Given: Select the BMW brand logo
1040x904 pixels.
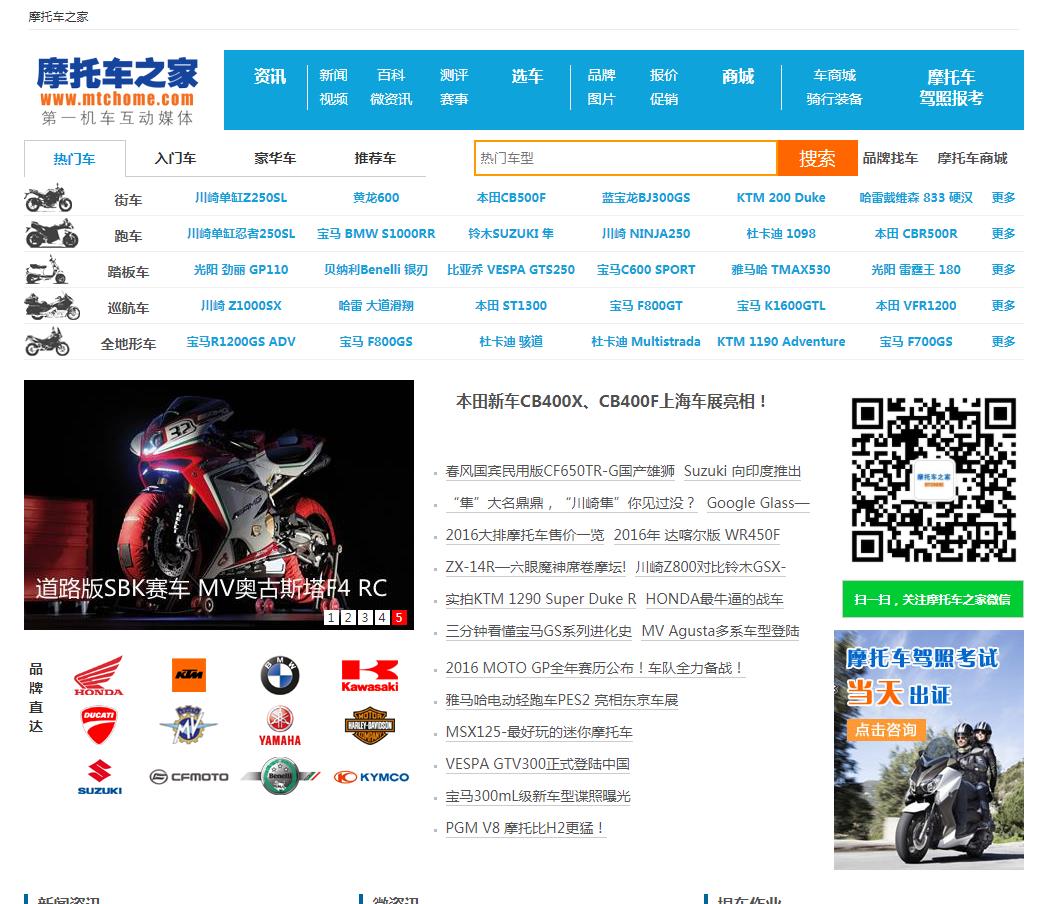Looking at the screenshot, I should (280, 675).
